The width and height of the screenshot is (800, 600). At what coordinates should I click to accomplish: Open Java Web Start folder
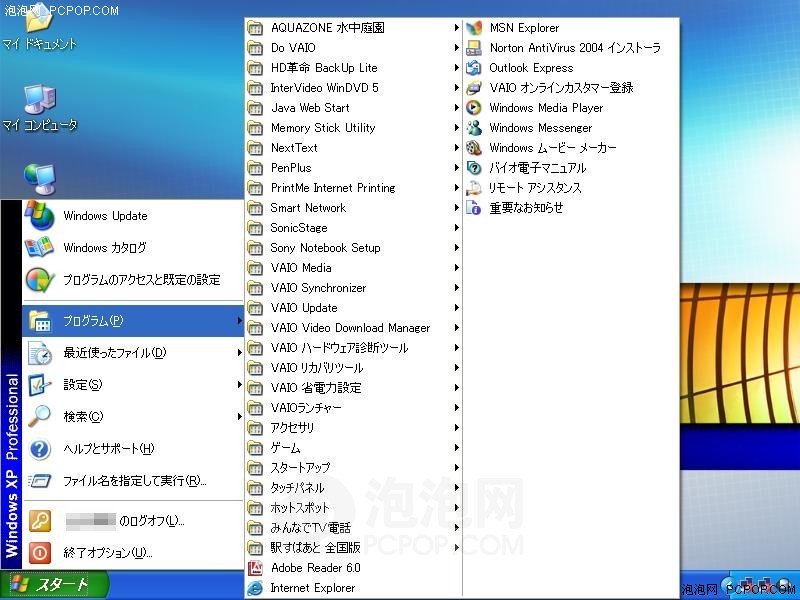coord(354,108)
